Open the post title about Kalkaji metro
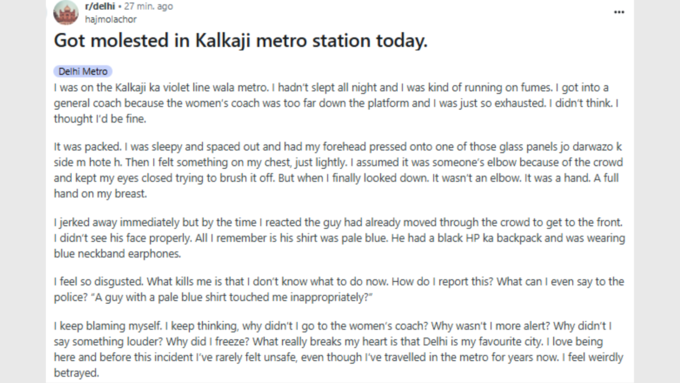 pos(241,40)
